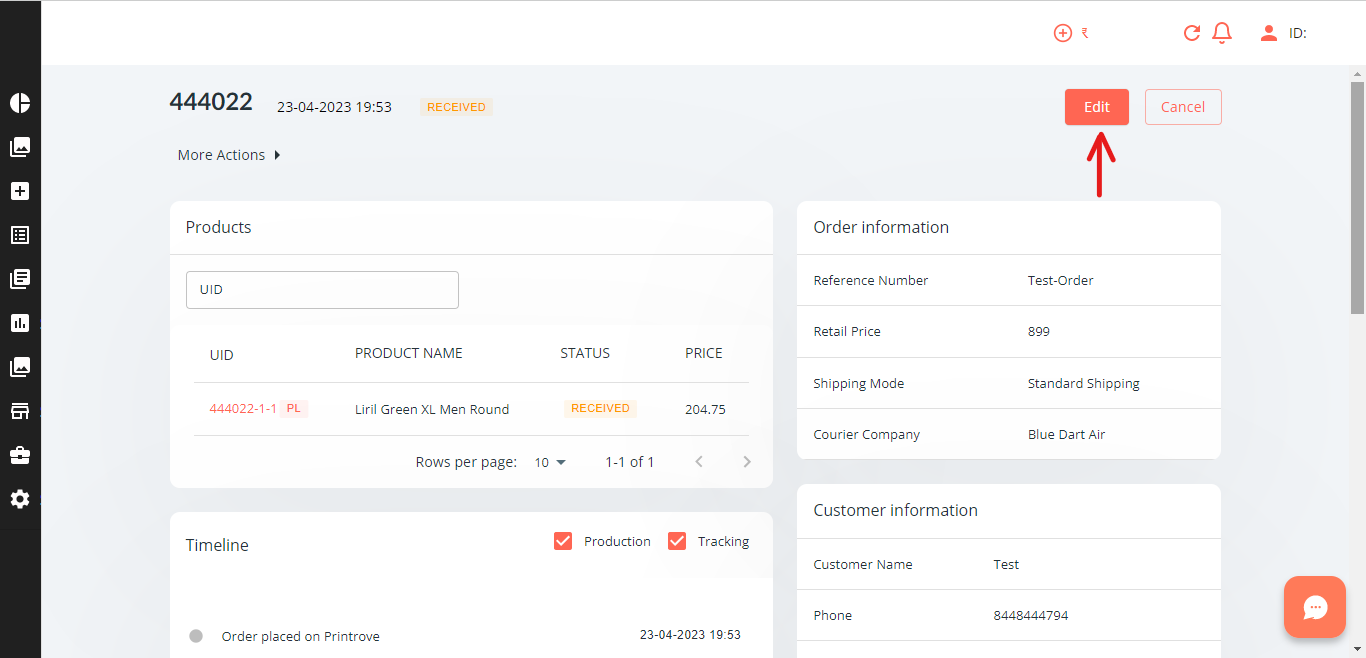Click the Retail Price label

(846, 331)
